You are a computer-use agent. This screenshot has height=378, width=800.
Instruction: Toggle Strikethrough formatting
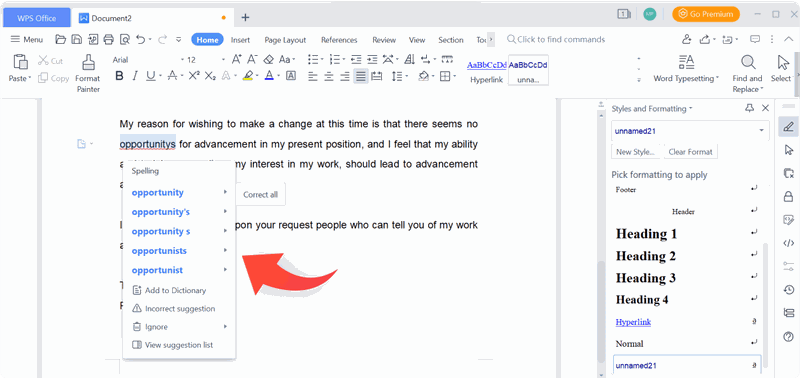[x=172, y=76]
